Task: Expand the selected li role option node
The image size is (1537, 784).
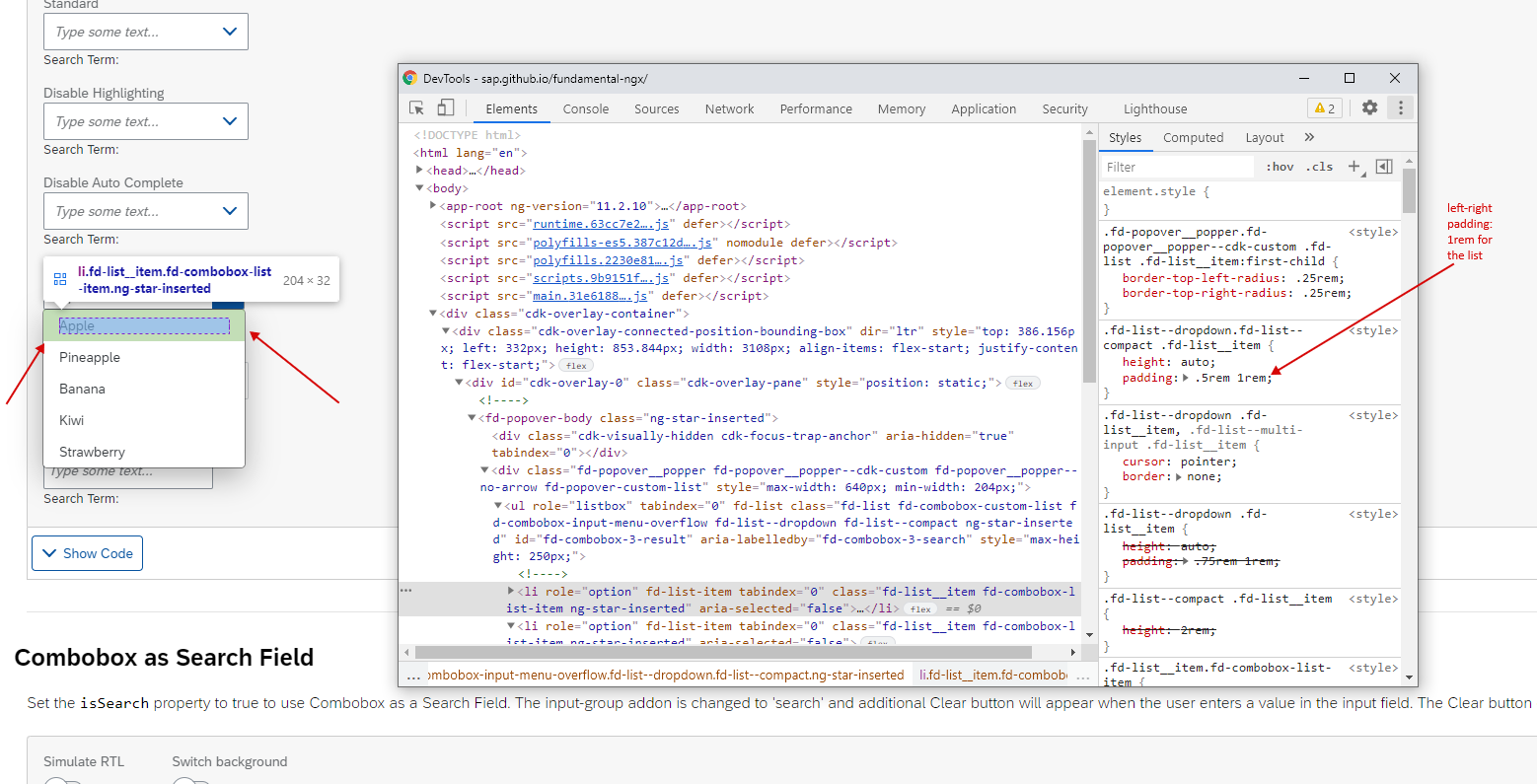Action: click(511, 592)
